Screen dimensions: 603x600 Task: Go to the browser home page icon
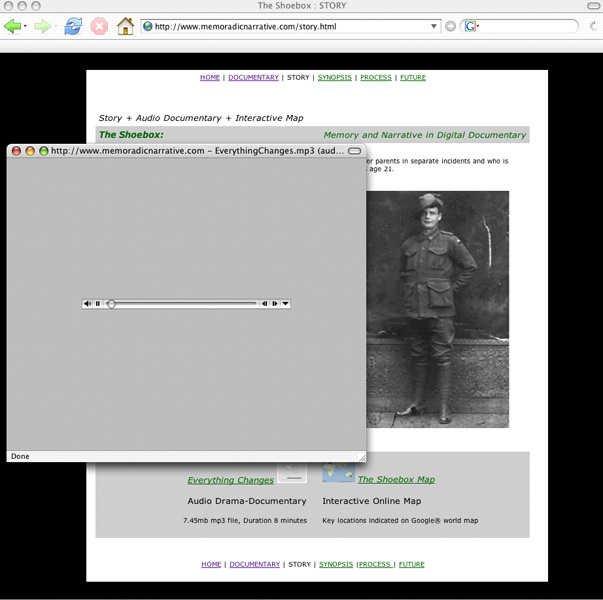(125, 26)
